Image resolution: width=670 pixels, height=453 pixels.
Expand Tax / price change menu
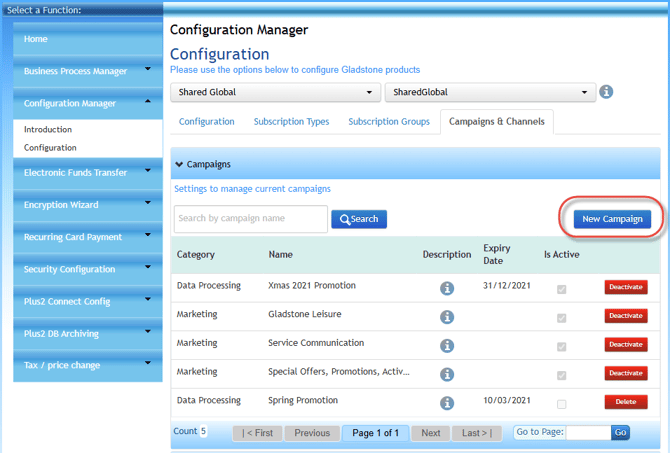point(88,365)
